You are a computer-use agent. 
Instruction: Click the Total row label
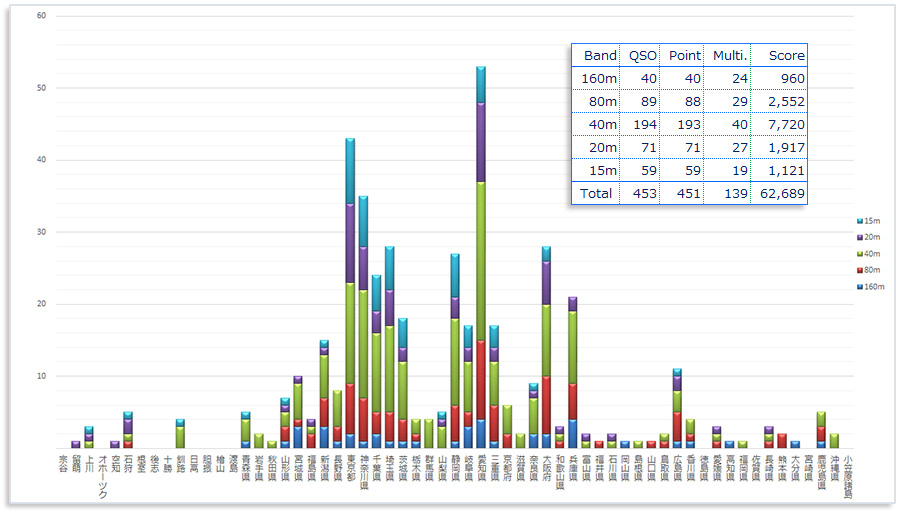pyautogui.click(x=597, y=194)
